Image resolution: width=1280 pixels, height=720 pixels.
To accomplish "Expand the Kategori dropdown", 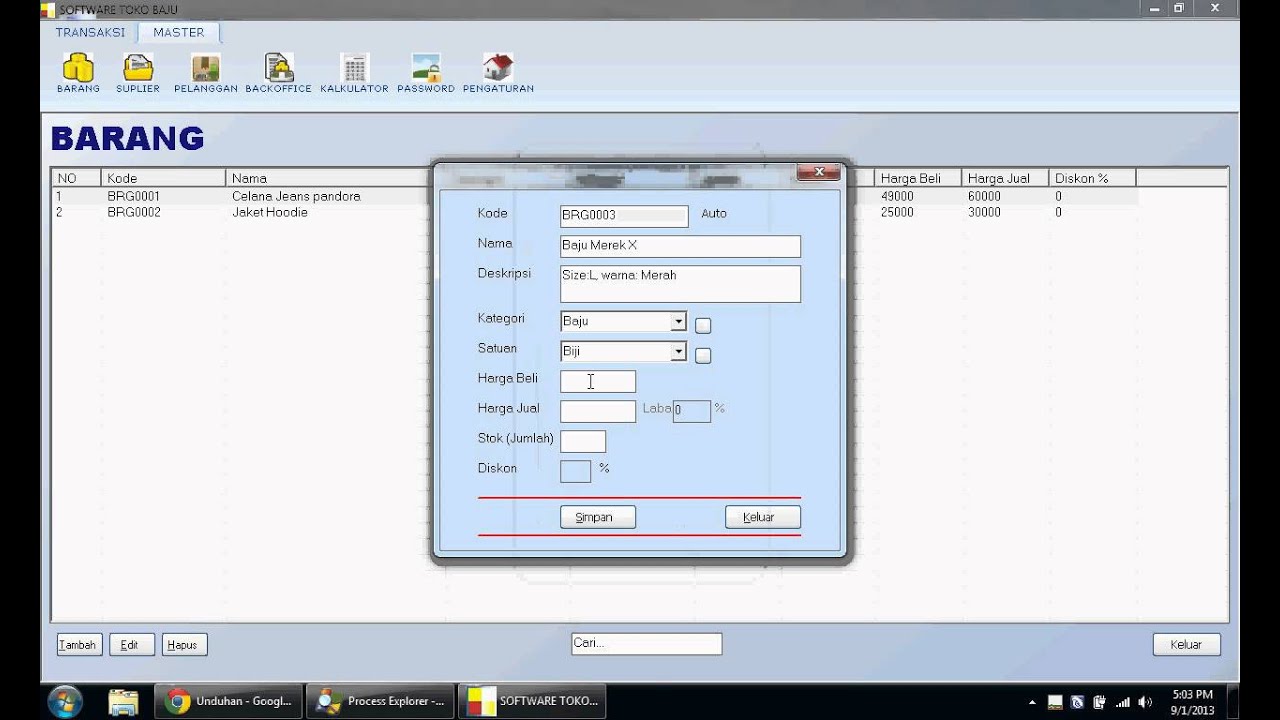I will point(678,322).
